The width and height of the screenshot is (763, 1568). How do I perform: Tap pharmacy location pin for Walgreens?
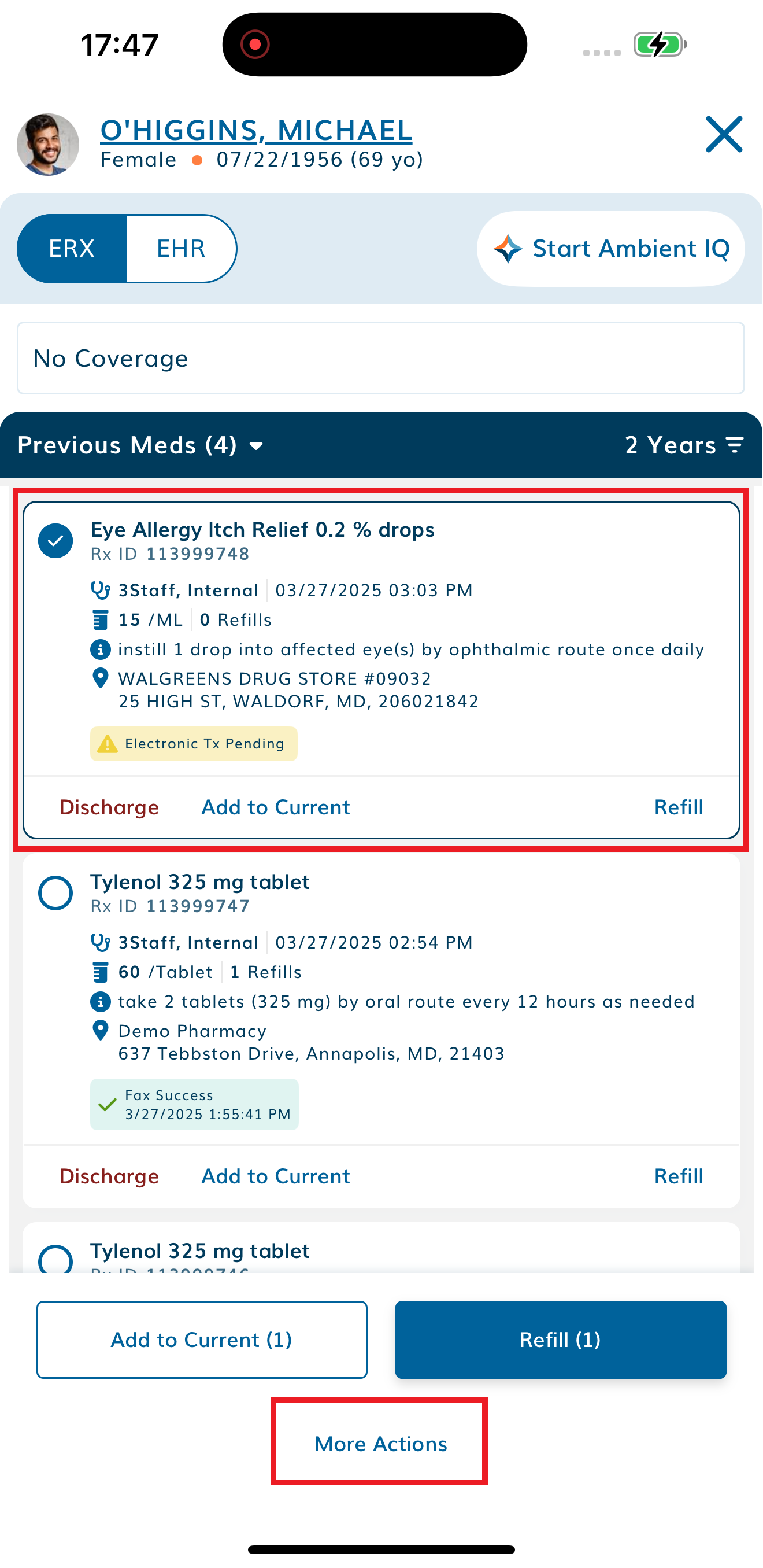pos(101,678)
